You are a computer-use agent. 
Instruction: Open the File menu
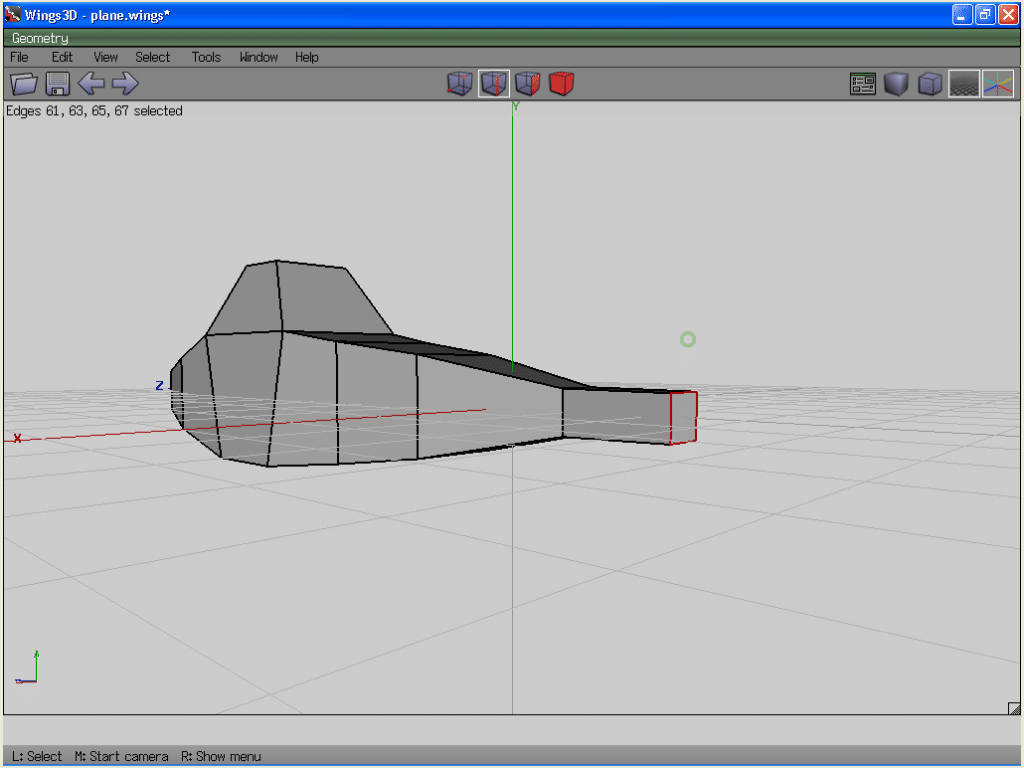click(19, 57)
